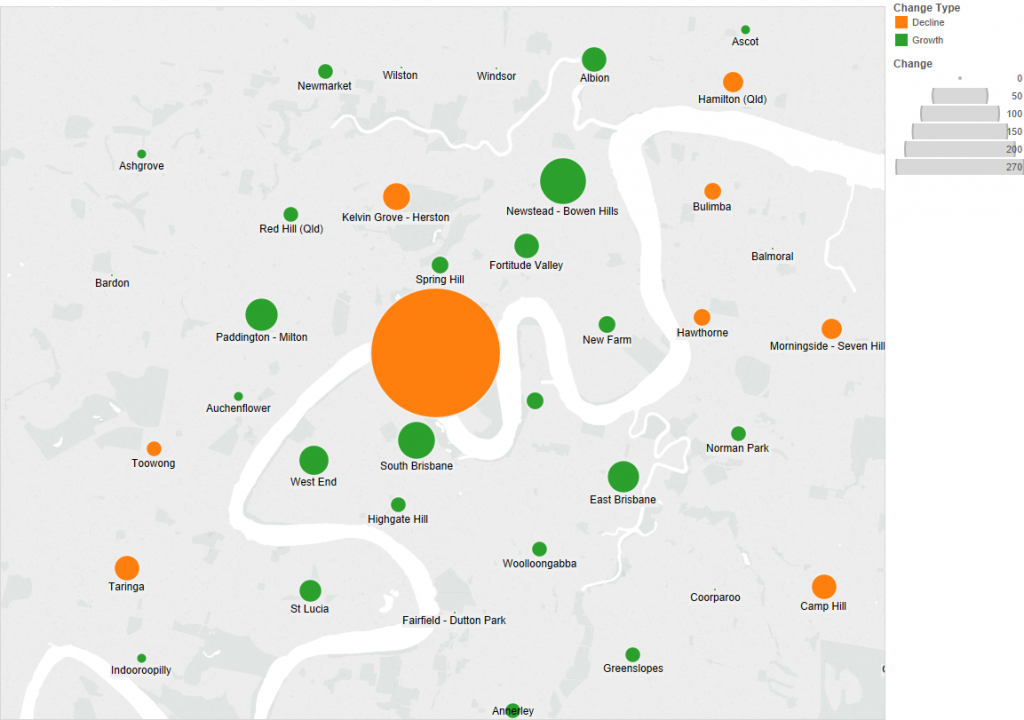This screenshot has height=720, width=1024.
Task: Select the Albion green bubble
Action: pos(594,59)
